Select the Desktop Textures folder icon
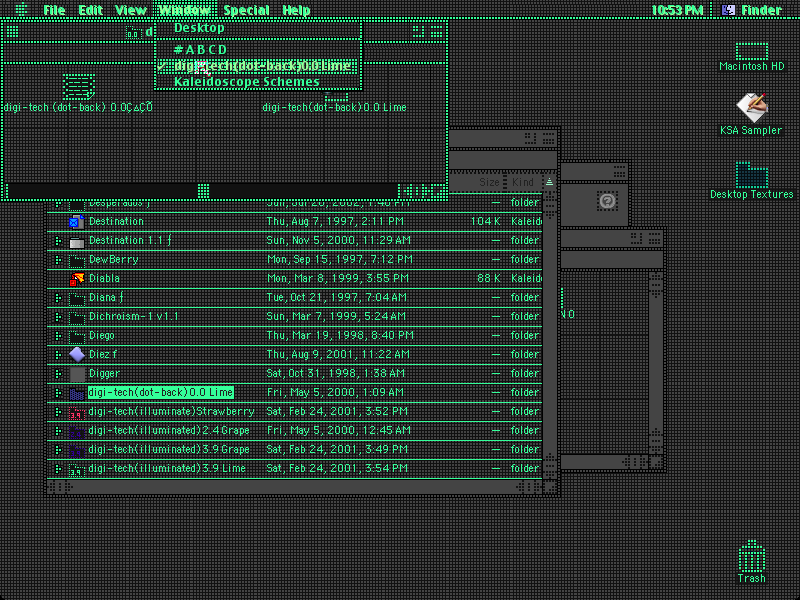The image size is (800, 600). 752,175
